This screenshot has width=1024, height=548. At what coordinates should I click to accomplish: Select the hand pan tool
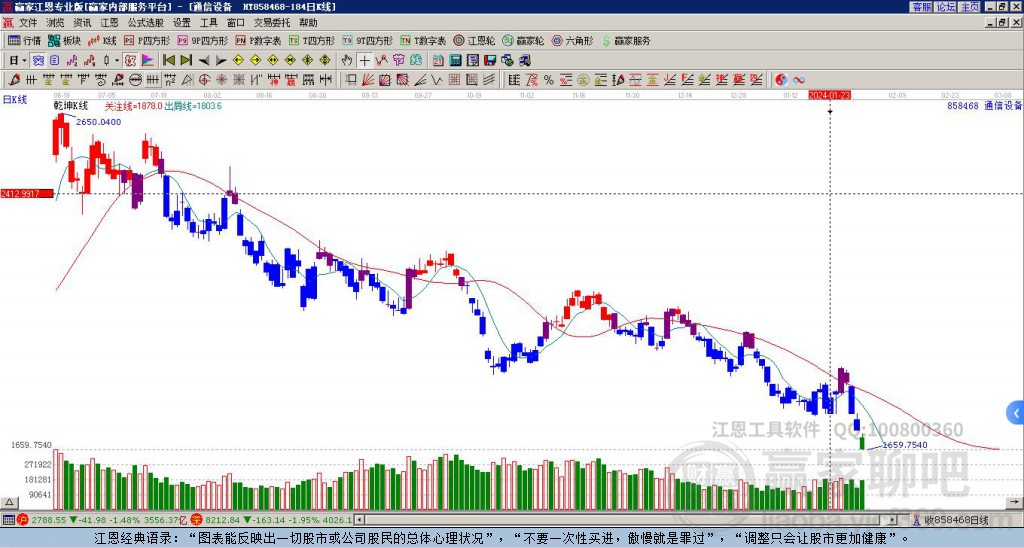pyautogui.click(x=346, y=60)
